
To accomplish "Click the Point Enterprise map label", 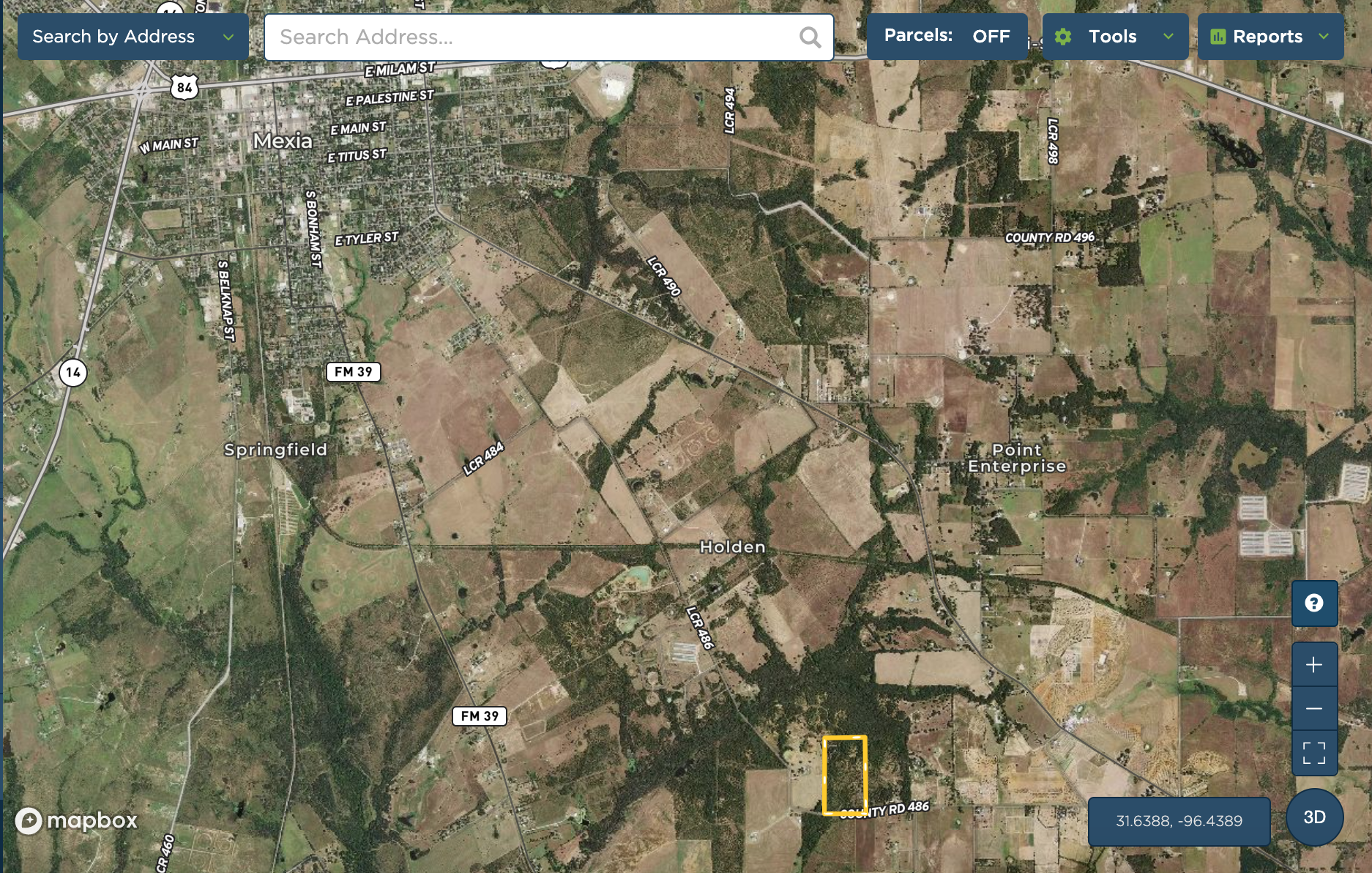I will 1017,458.
